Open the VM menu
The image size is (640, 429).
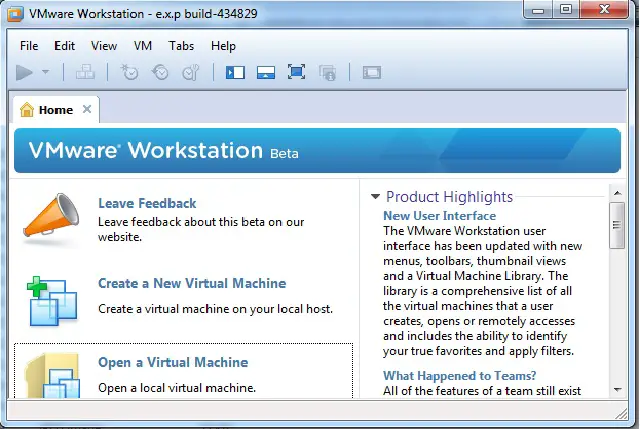143,46
